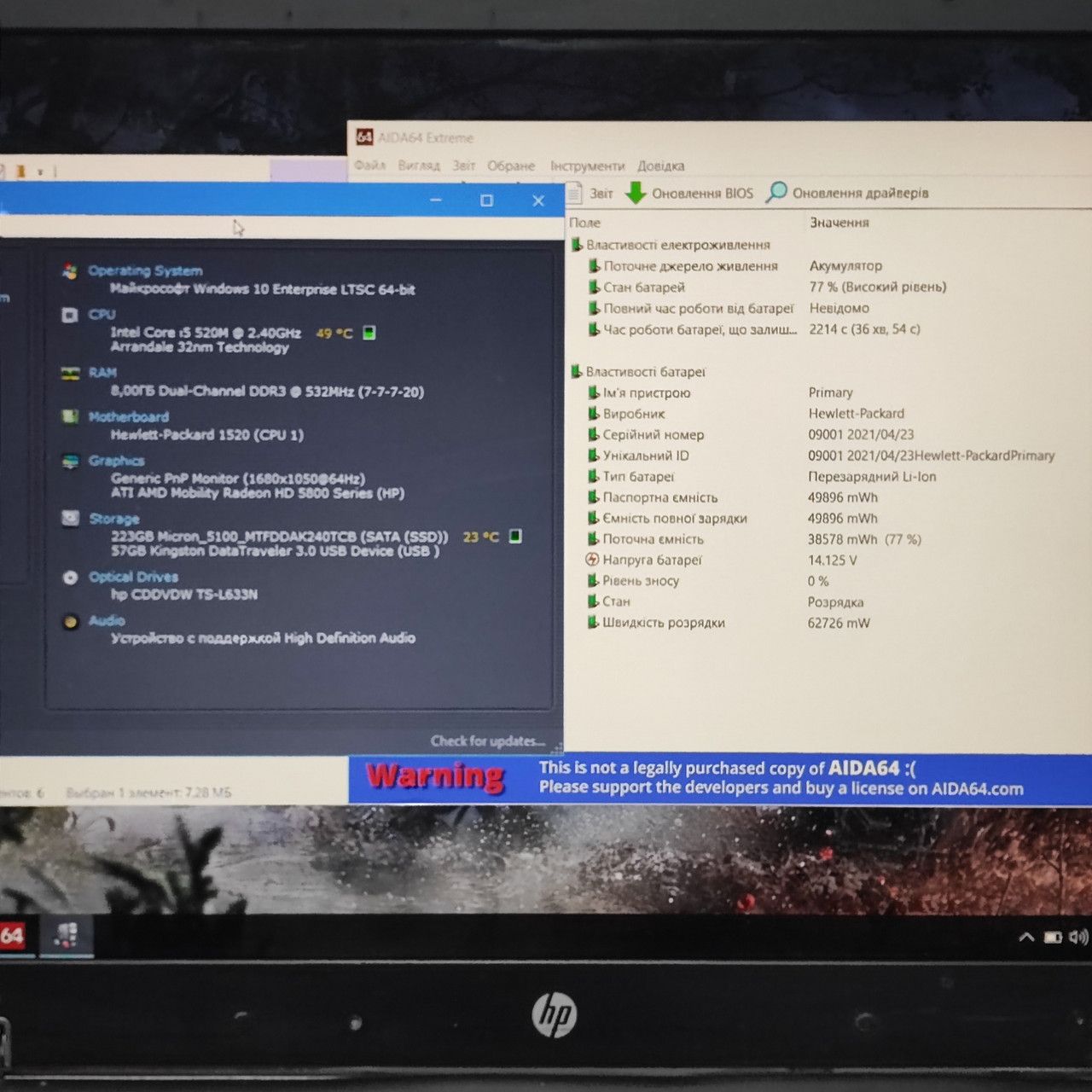Image resolution: width=1092 pixels, height=1092 pixels.
Task: Click the Check for updates... link
Action: [487, 741]
